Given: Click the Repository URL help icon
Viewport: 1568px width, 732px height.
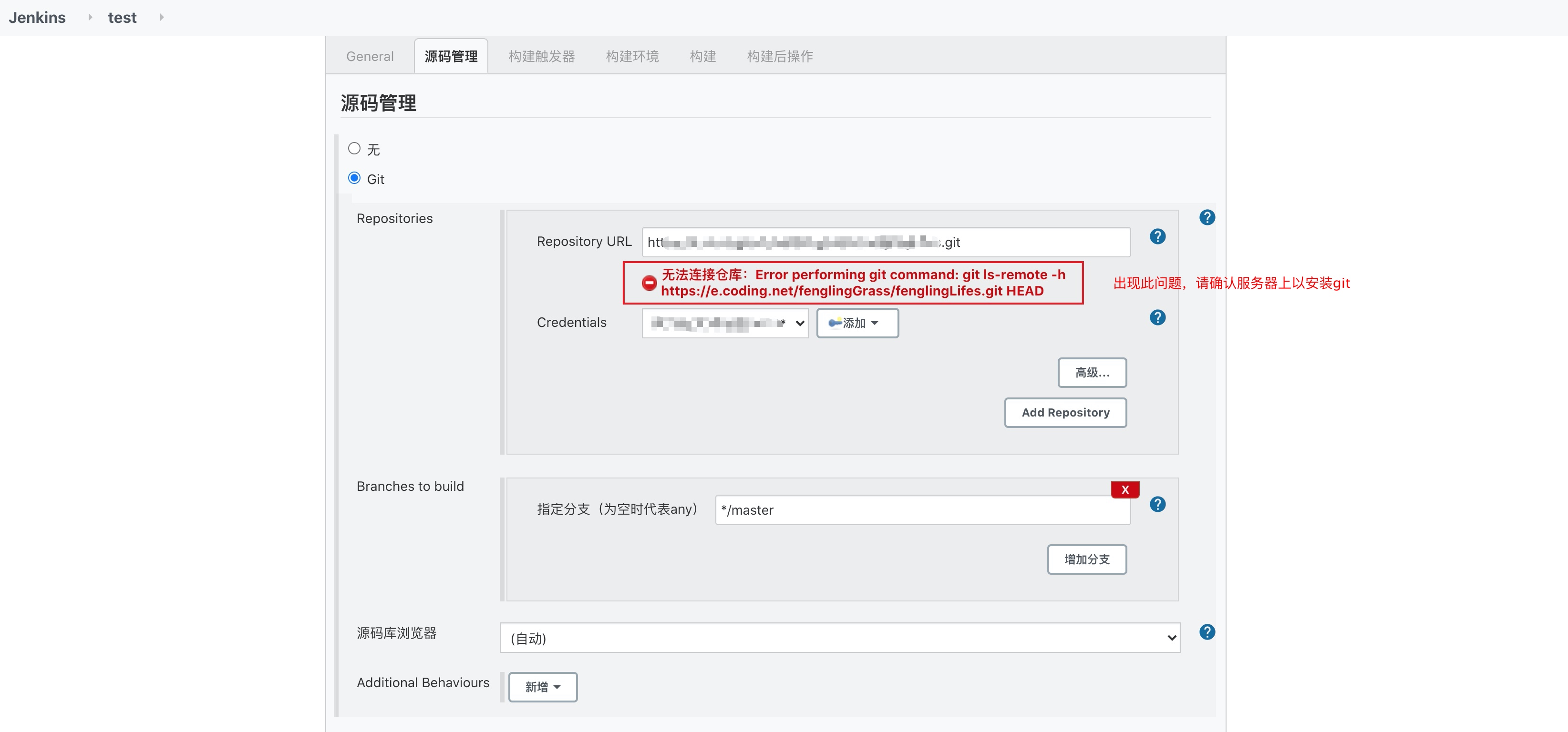Looking at the screenshot, I should pos(1157,237).
